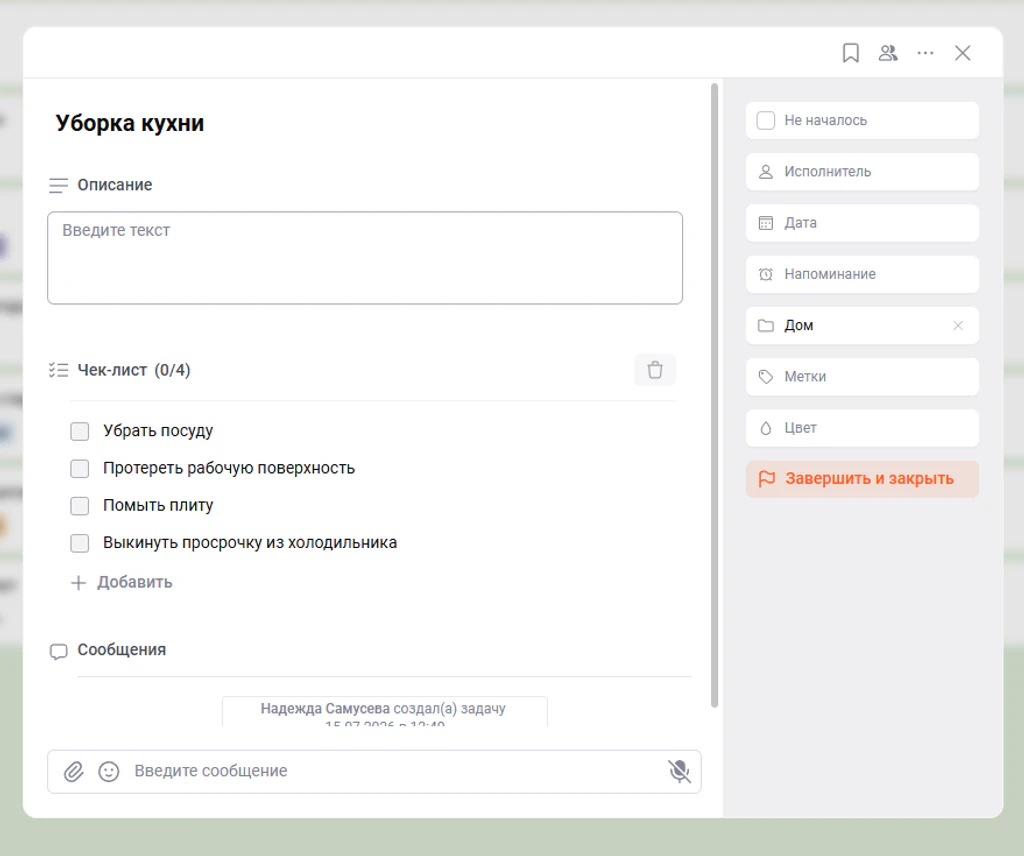The height and width of the screenshot is (856, 1024).
Task: Open the three-dots more options menu
Action: pyautogui.click(x=925, y=53)
